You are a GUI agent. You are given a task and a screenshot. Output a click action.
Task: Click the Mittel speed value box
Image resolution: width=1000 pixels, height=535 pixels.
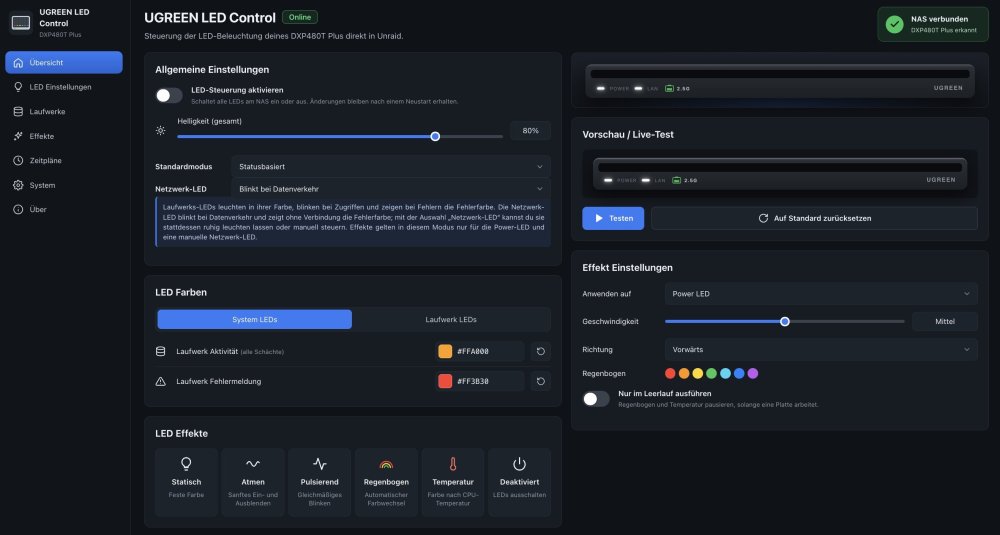[x=945, y=321]
